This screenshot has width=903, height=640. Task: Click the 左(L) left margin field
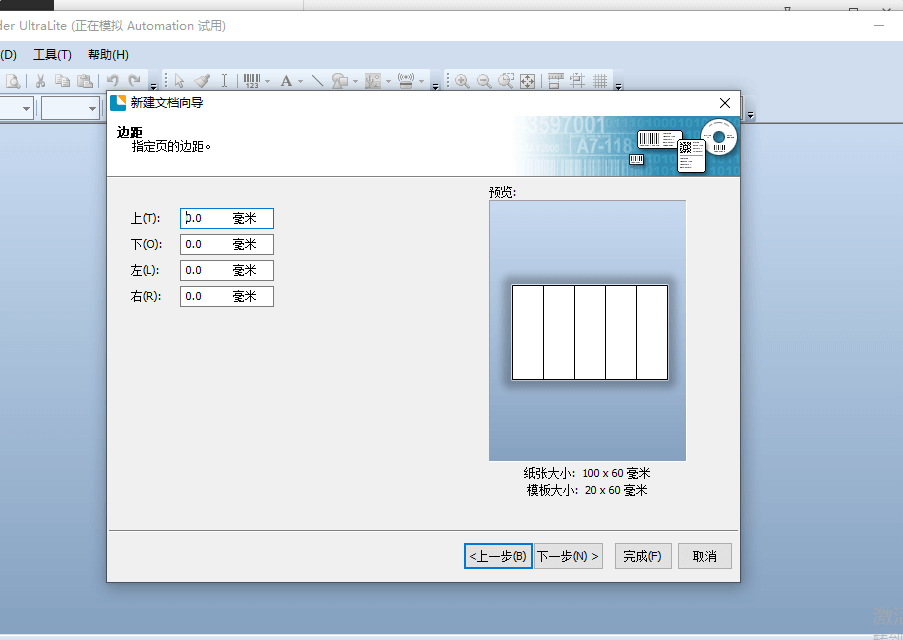(227, 270)
